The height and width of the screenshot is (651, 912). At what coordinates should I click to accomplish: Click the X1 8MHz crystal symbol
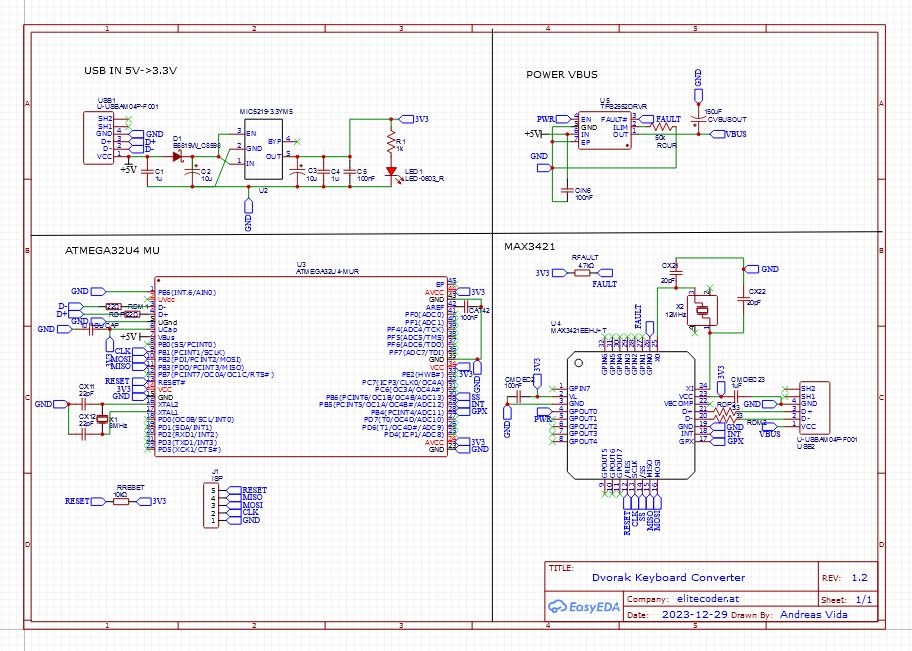102,419
